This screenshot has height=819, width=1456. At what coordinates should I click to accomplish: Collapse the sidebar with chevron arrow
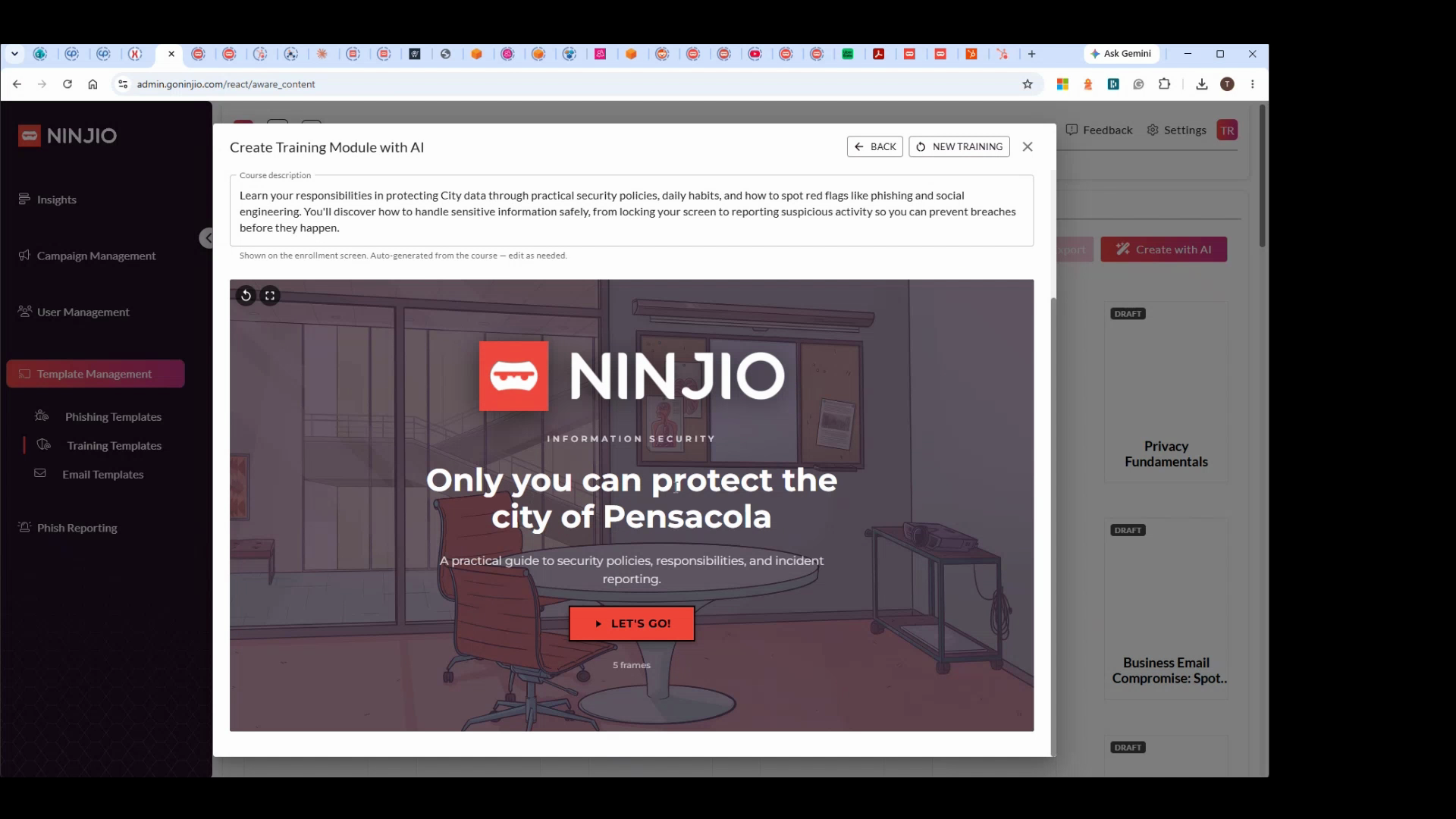click(x=206, y=238)
